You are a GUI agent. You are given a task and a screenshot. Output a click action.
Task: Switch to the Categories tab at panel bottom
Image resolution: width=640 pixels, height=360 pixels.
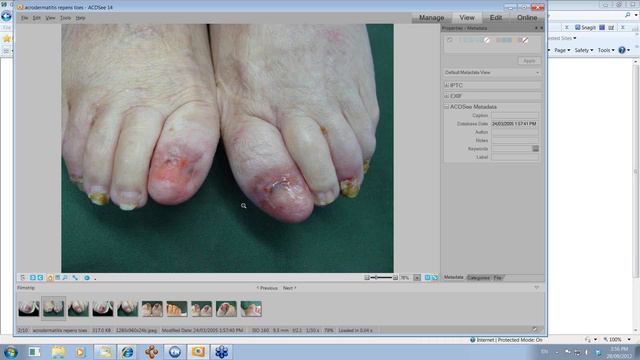tap(478, 278)
